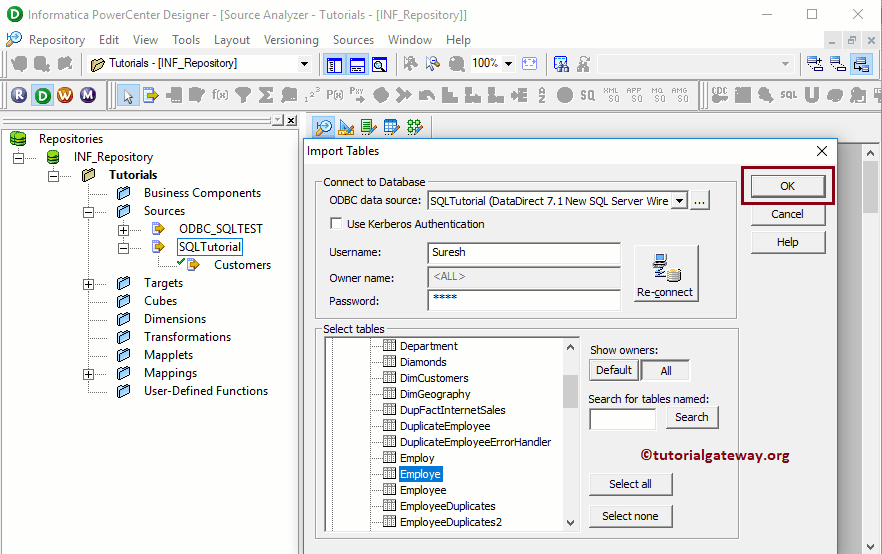The image size is (882, 554).
Task: Open the Layout menu
Action: pyautogui.click(x=232, y=40)
